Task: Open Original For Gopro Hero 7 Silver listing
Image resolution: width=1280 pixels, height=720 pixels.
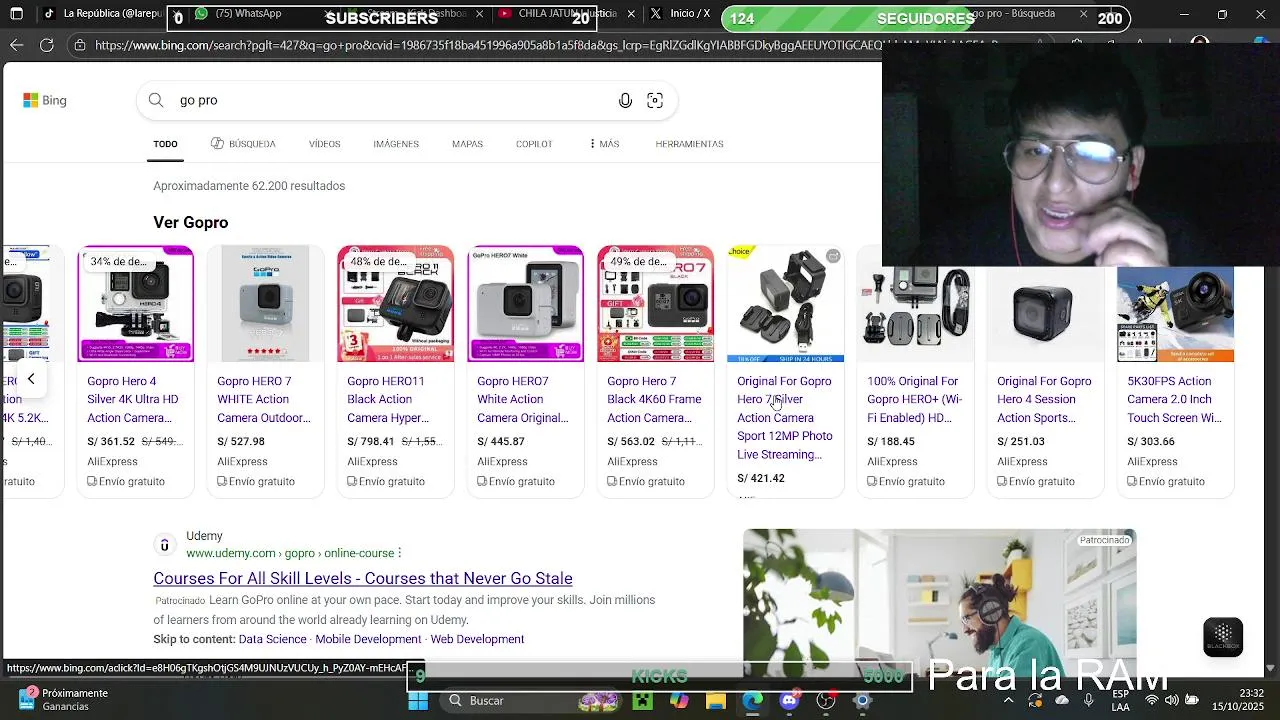Action: pos(785,417)
